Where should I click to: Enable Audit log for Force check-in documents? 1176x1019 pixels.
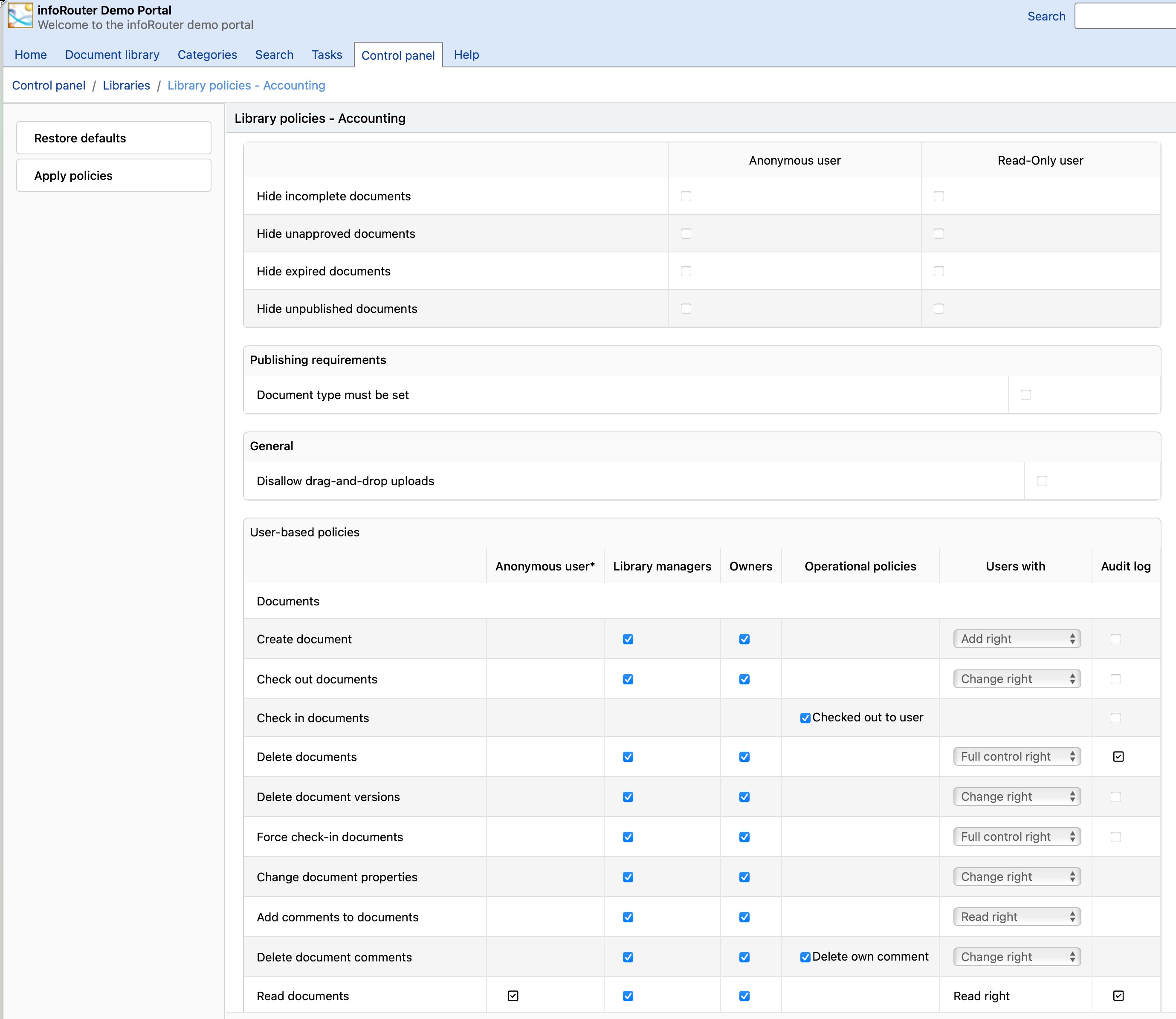point(1118,837)
